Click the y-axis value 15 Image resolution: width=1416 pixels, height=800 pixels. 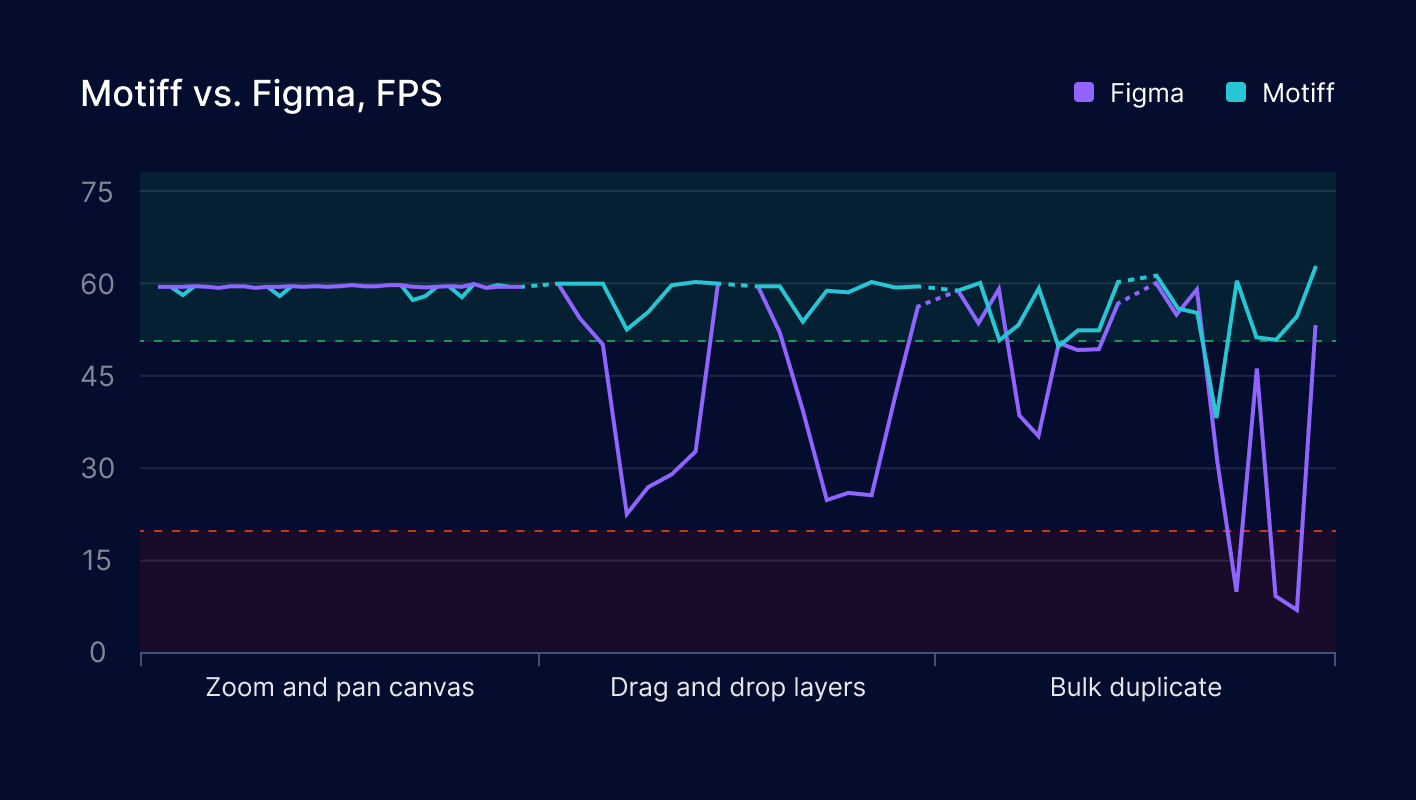pyautogui.click(x=98, y=561)
